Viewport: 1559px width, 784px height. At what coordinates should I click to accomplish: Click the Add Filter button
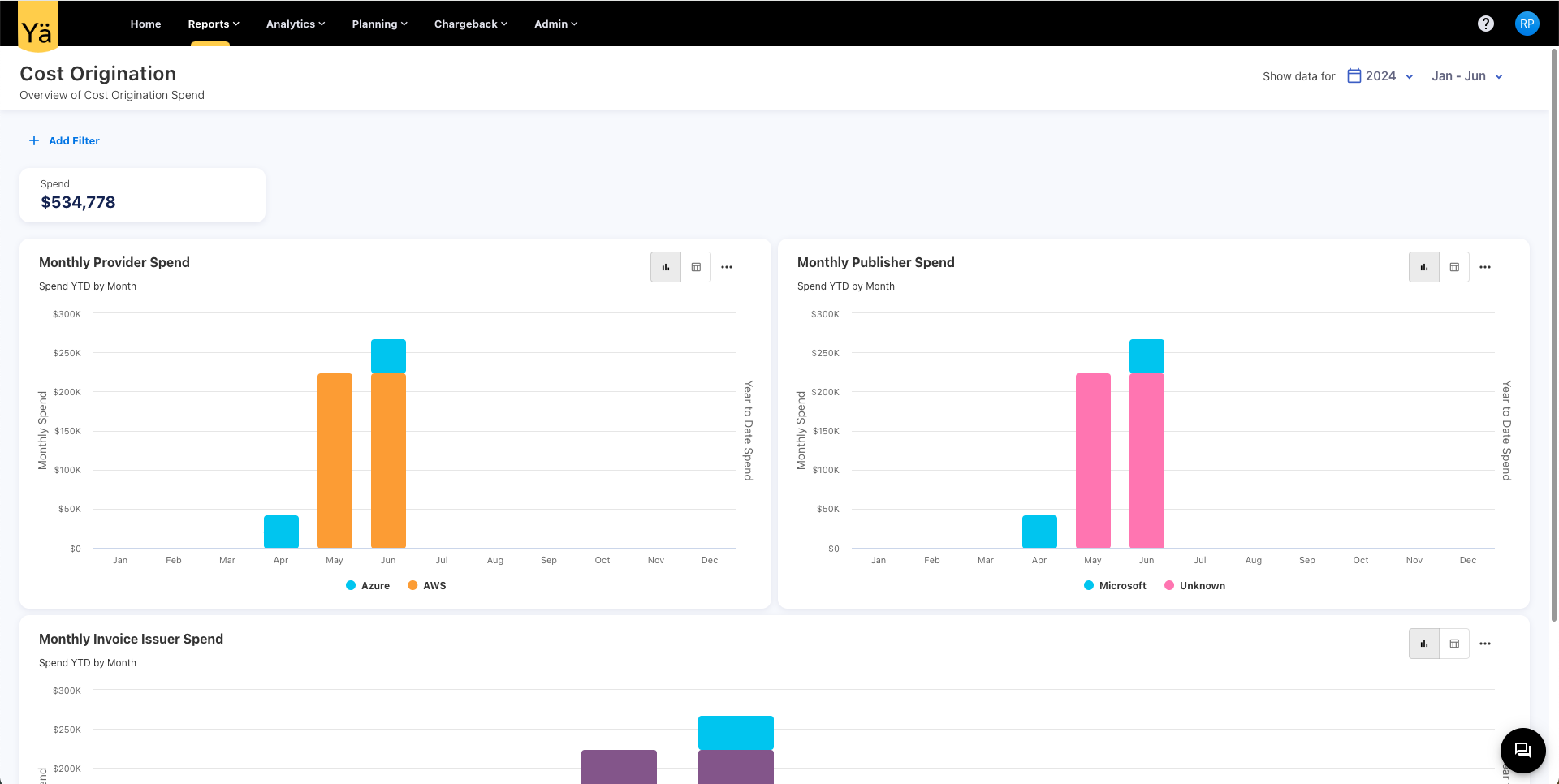(x=65, y=140)
